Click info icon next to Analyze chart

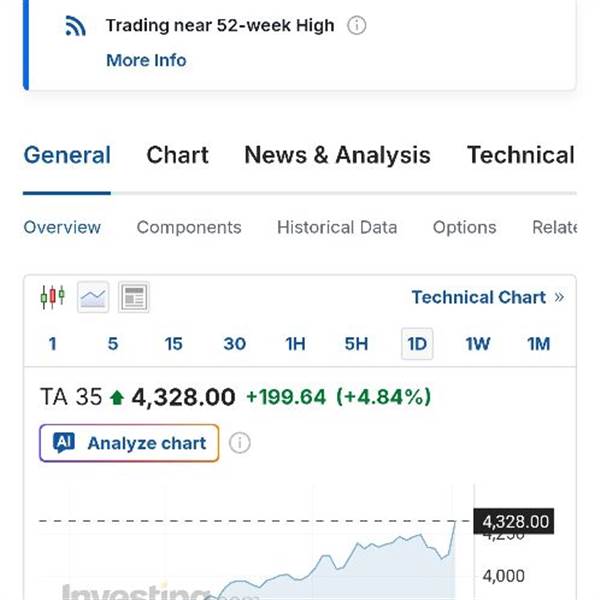click(240, 443)
